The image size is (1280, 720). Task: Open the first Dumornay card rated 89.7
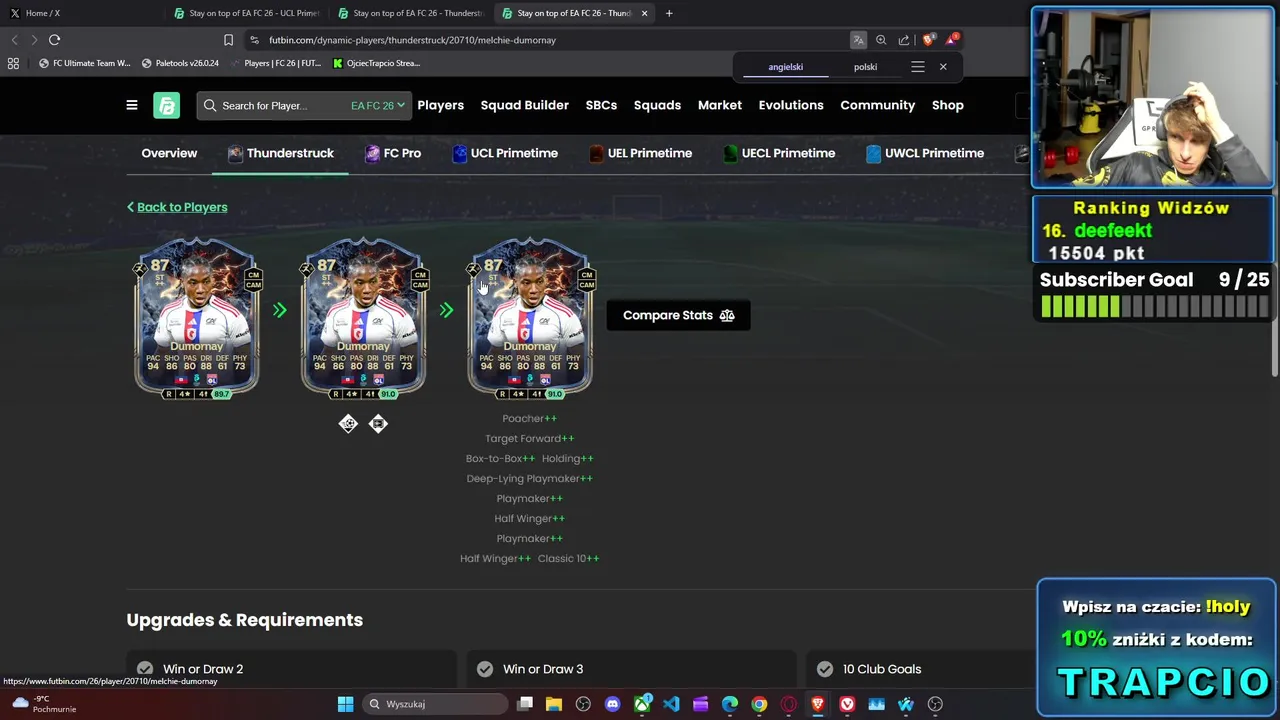197,318
